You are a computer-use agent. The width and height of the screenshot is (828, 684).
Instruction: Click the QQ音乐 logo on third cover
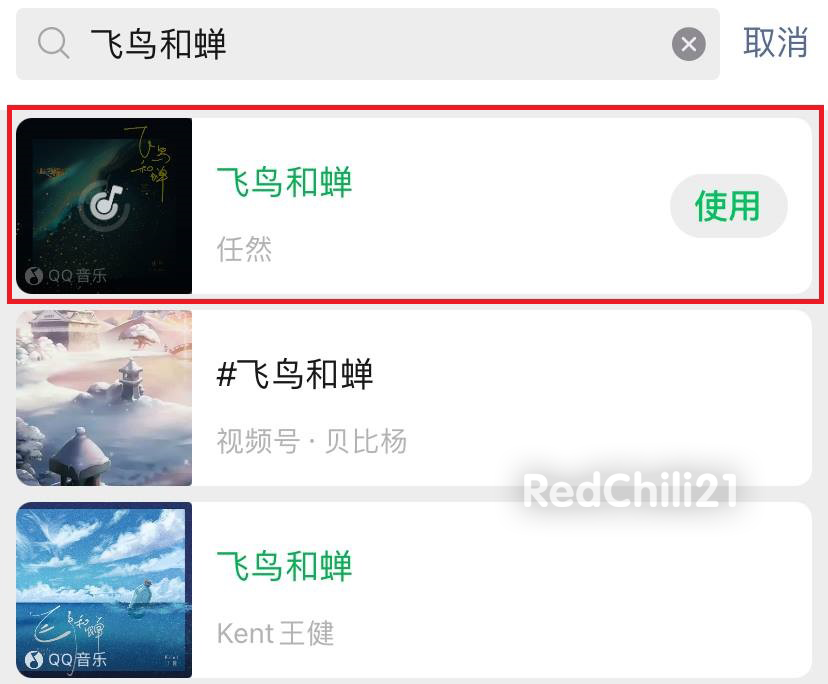coord(66,660)
